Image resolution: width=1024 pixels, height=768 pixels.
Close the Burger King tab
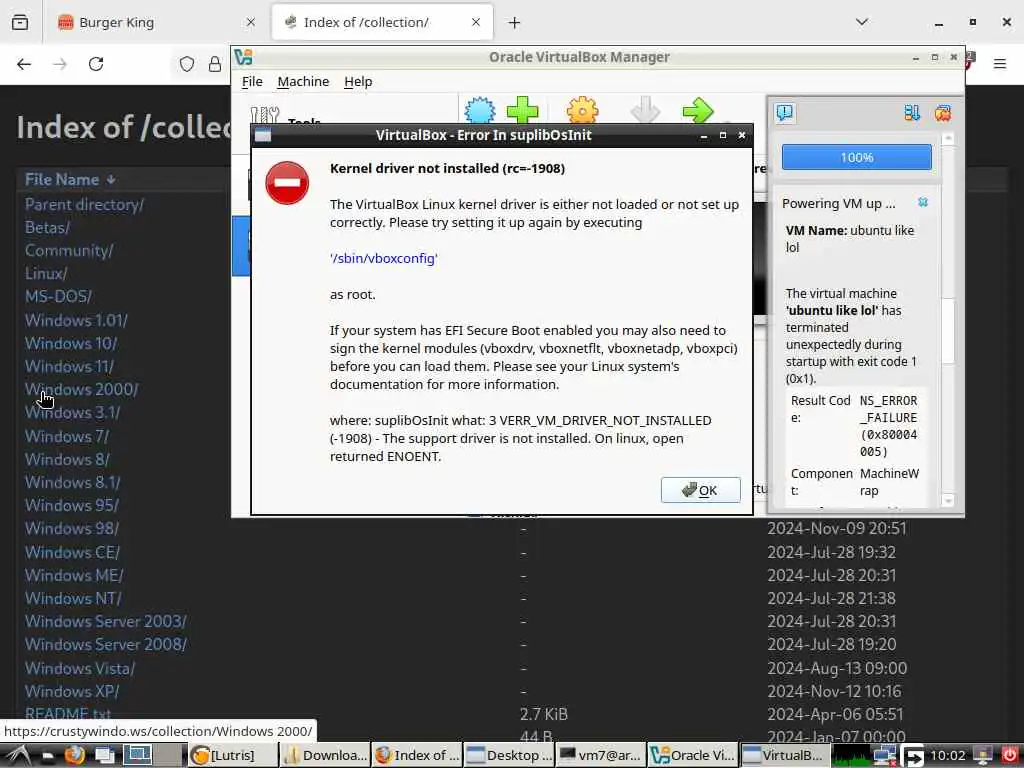click(x=250, y=22)
